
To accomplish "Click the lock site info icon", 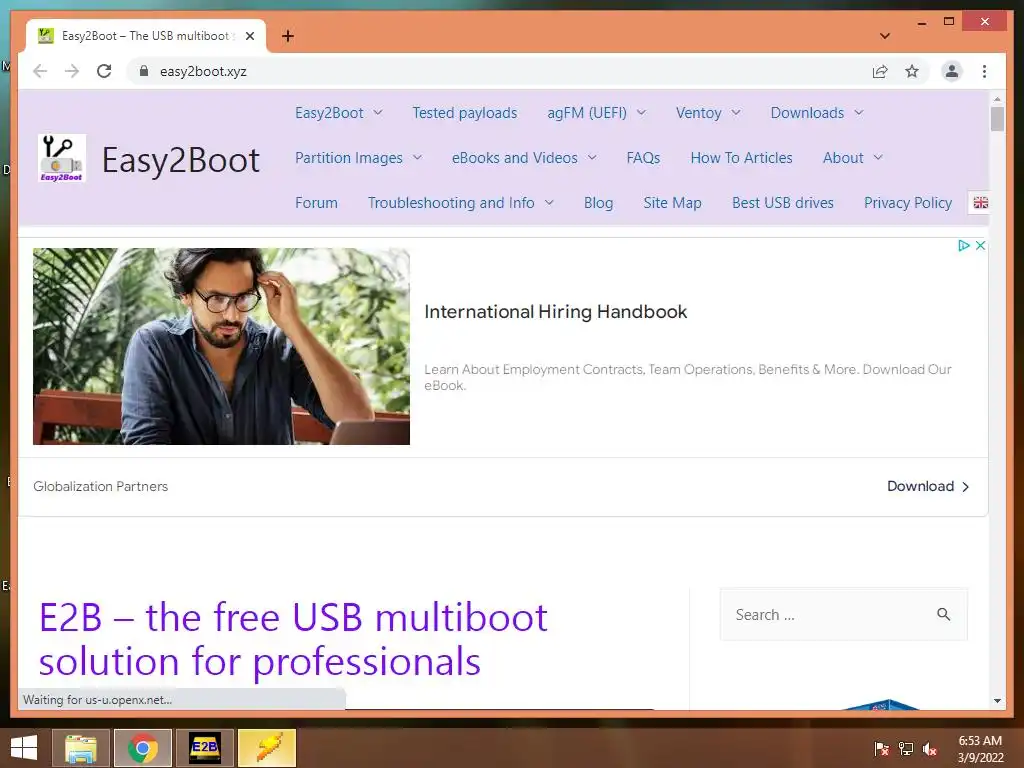I will [x=144, y=71].
